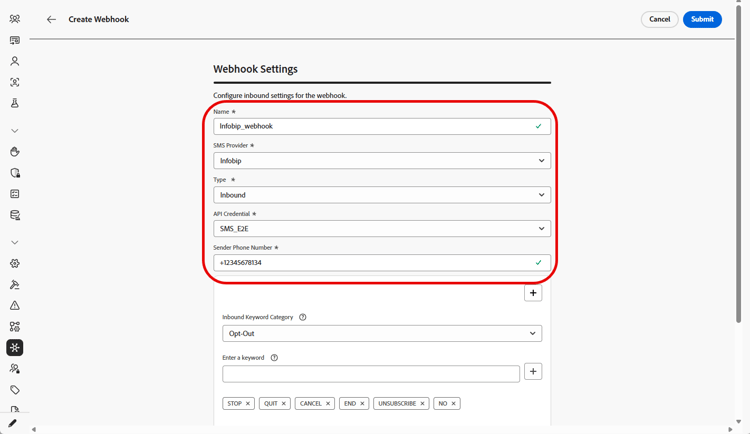Focus the Enter a keyword field
750x434 pixels.
[371, 373]
